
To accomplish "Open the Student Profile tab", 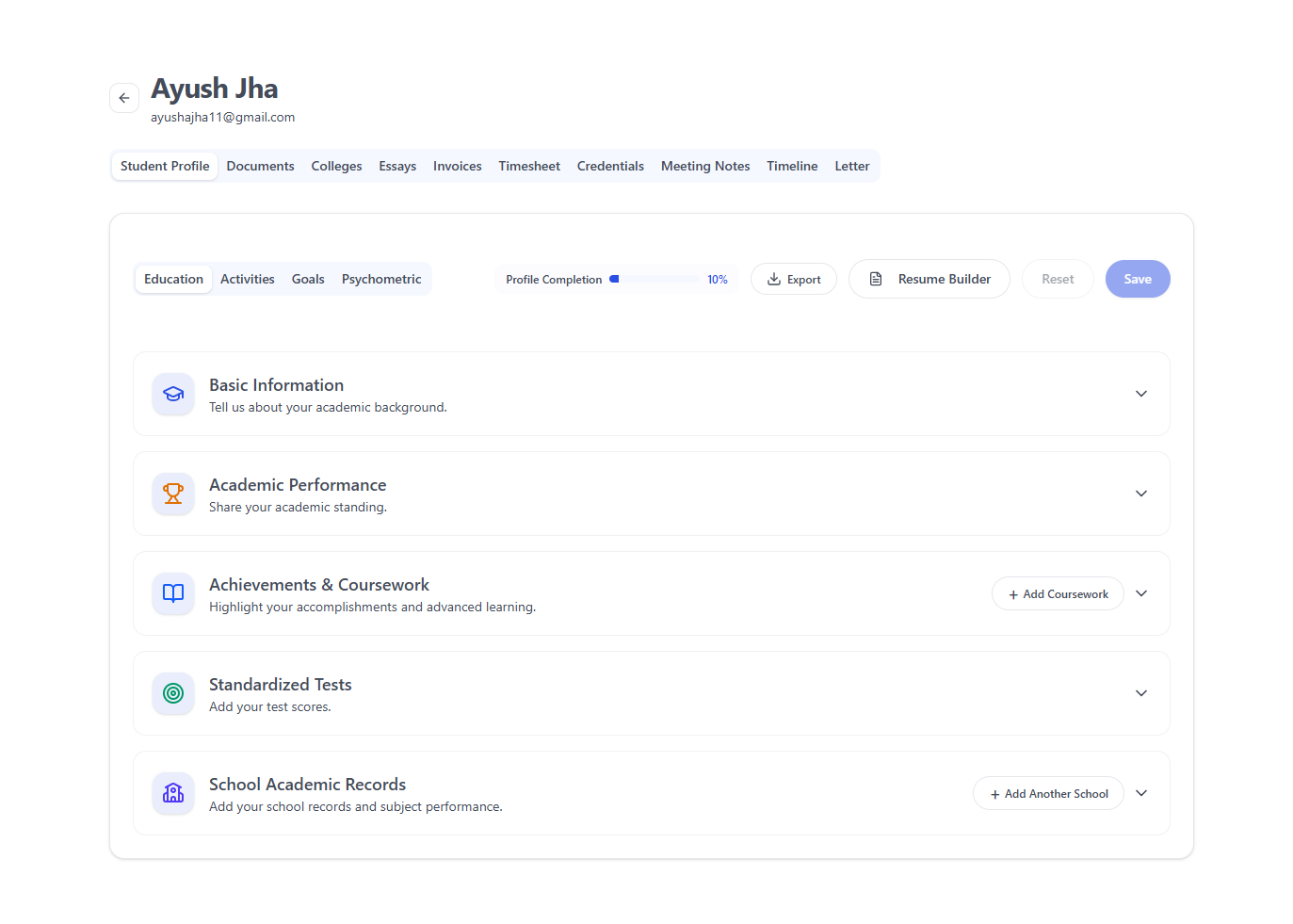I will [165, 166].
